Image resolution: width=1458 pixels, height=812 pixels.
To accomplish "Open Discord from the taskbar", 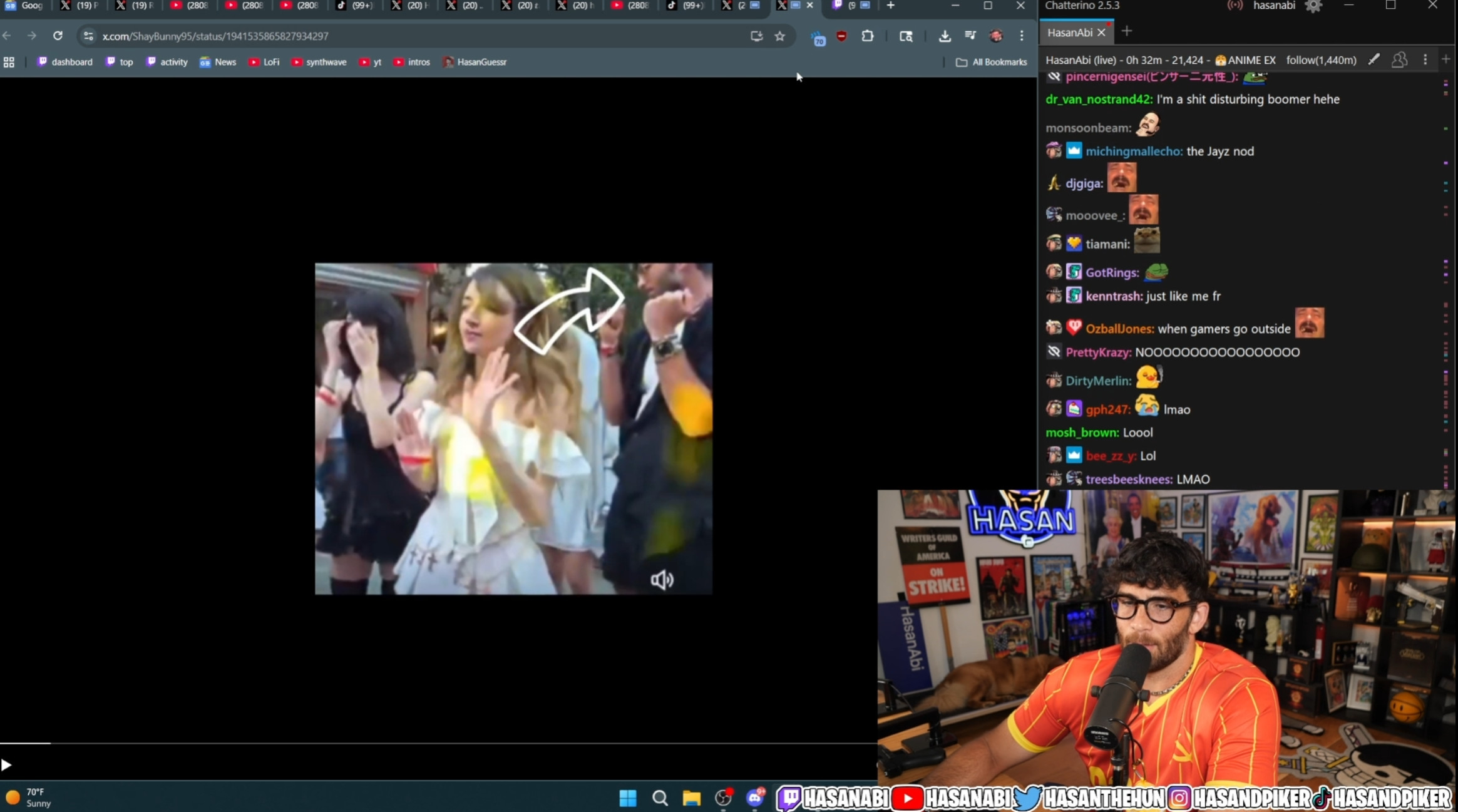I will 755,798.
